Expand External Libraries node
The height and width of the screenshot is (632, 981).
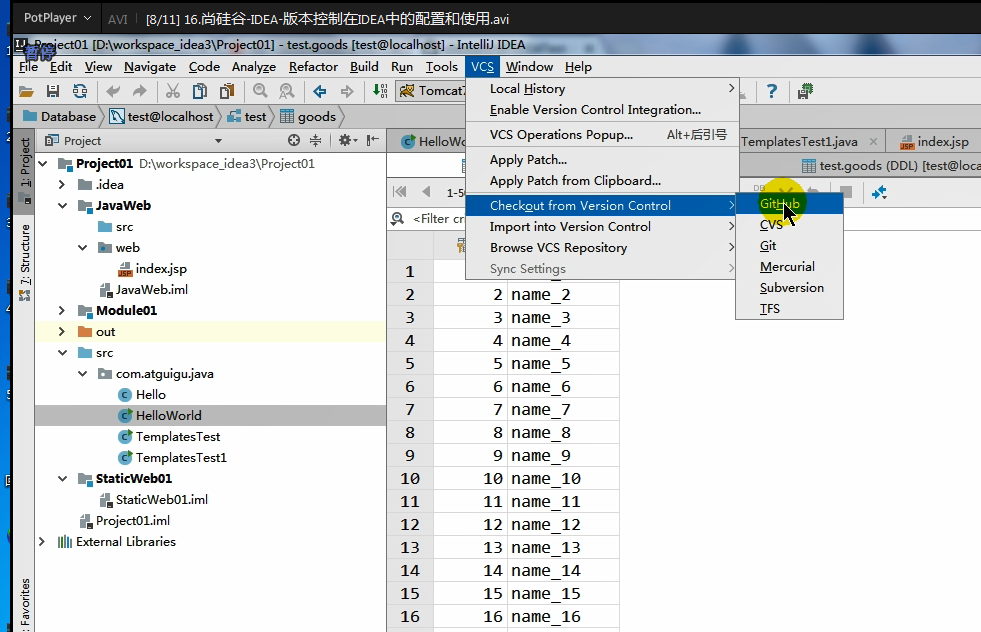pyautogui.click(x=42, y=542)
